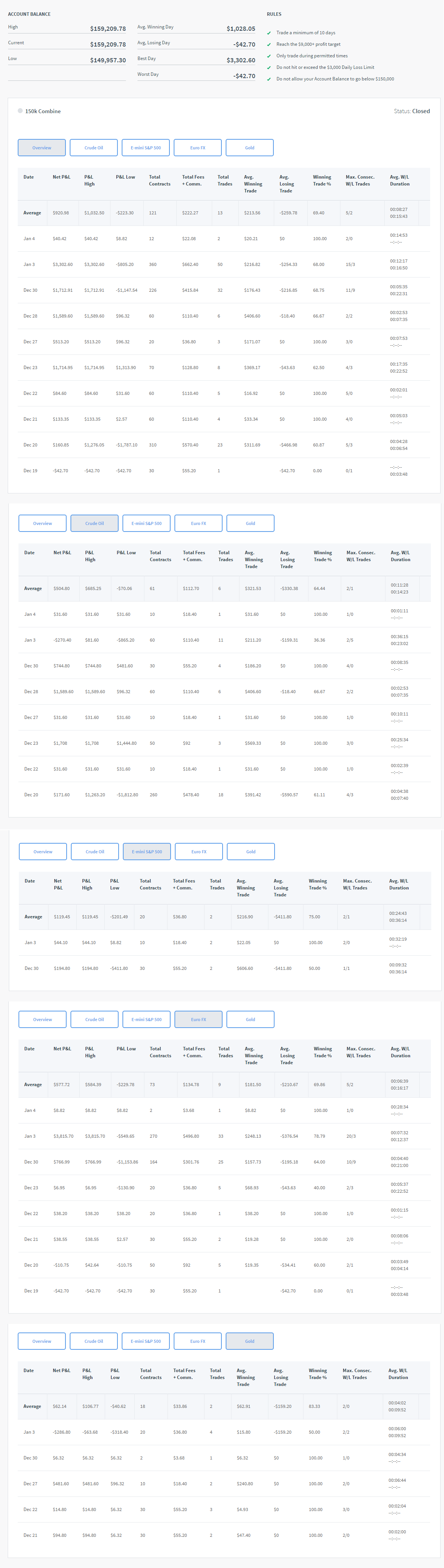Click the Gold Jan 3 P&L Low -$318.40

coord(119,1432)
